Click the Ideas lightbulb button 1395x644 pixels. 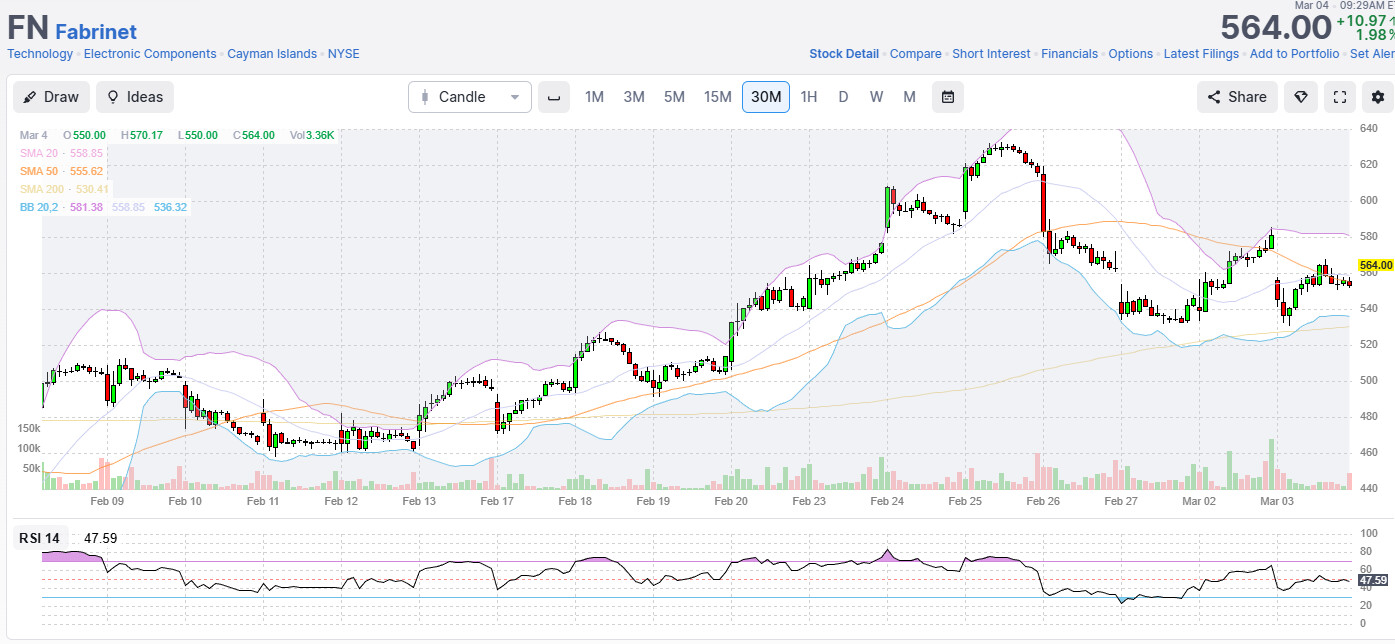(135, 97)
